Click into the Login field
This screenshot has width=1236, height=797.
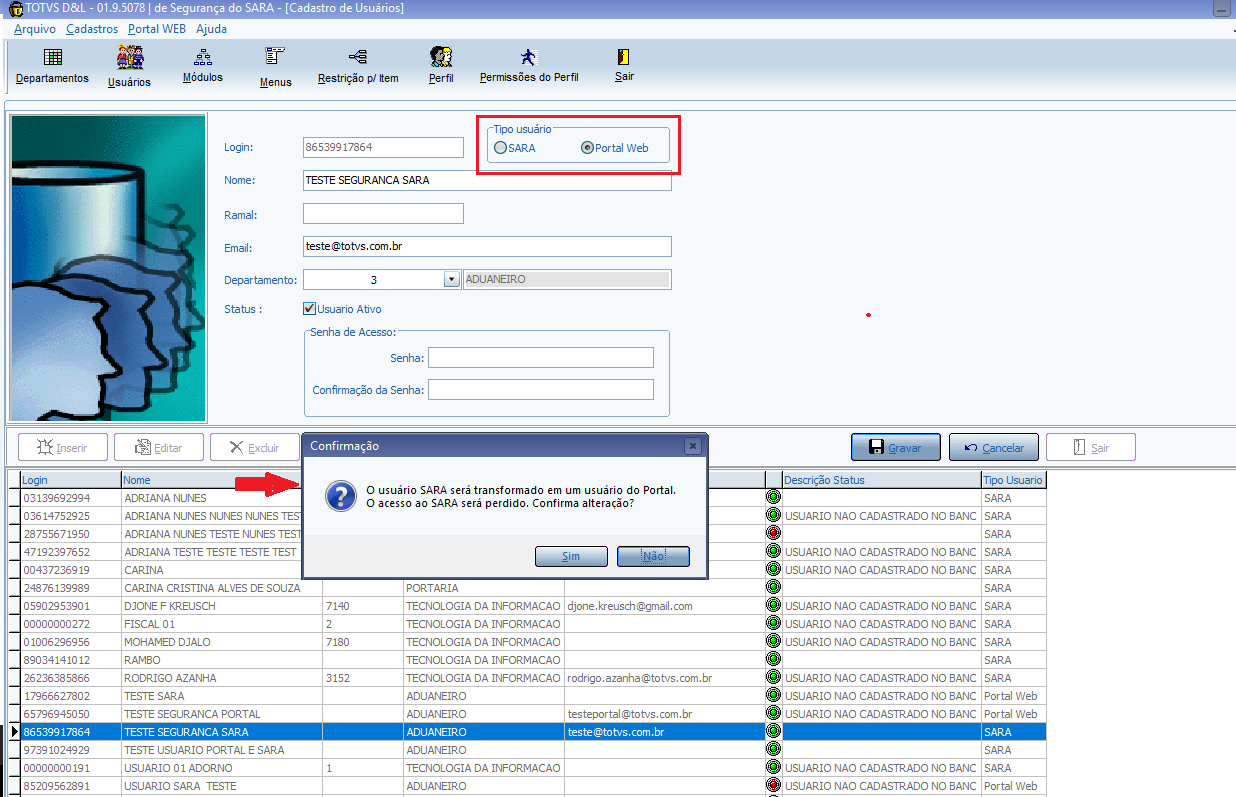tap(383, 147)
